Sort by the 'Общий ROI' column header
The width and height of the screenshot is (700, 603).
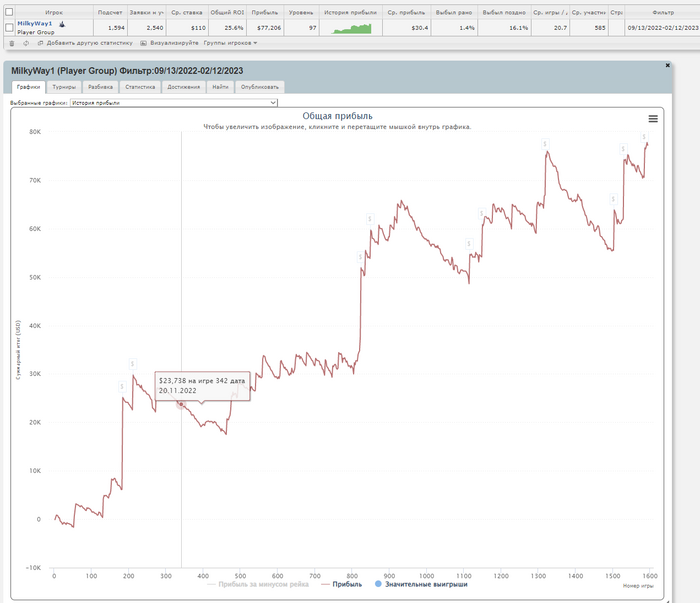pyautogui.click(x=228, y=12)
